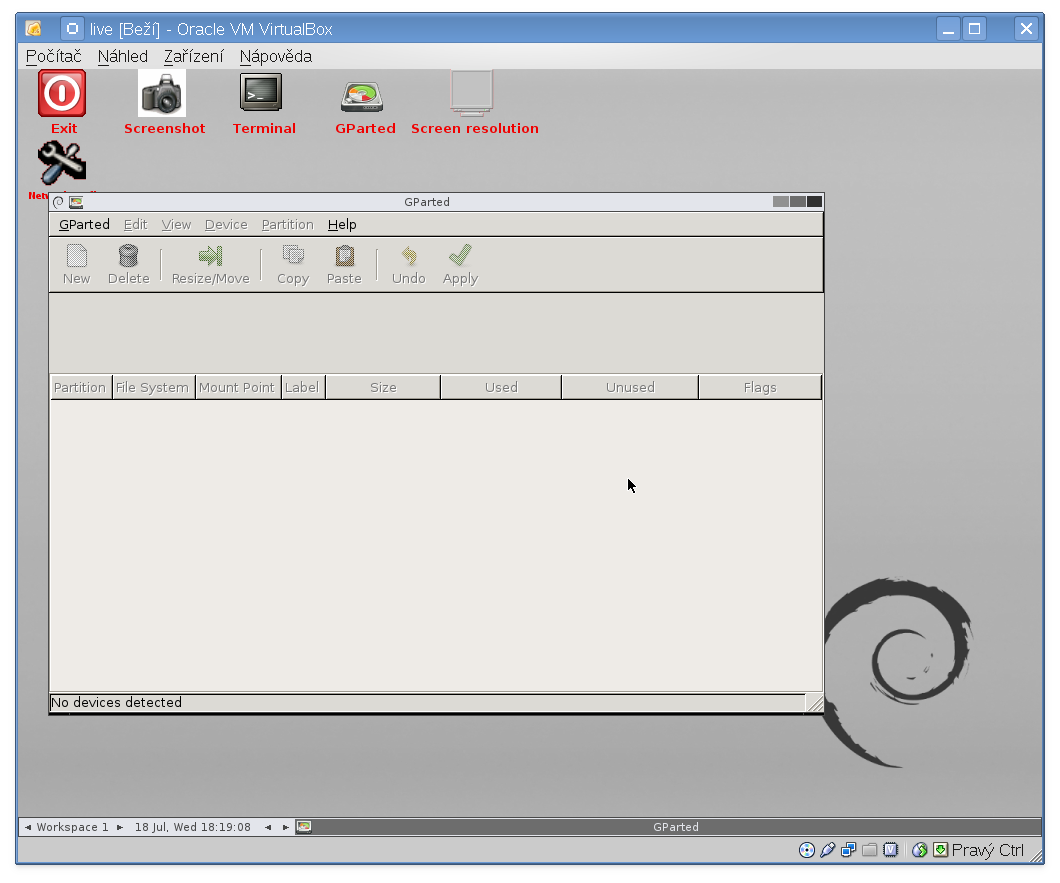Image resolution: width=1060 pixels, height=883 pixels.
Task: Minimize the GParted window with lightest gray button
Action: tap(781, 201)
